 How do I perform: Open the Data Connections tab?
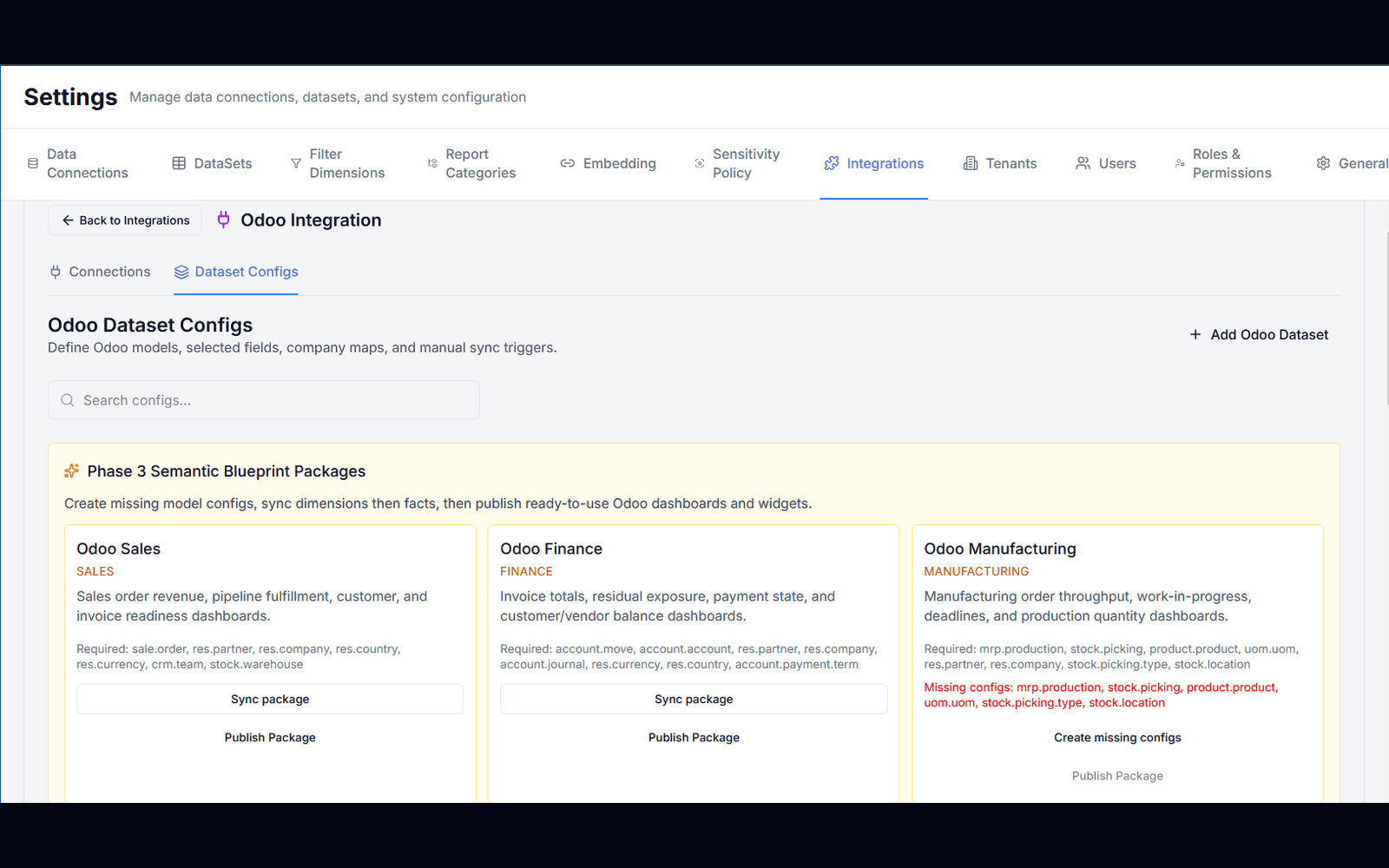(x=78, y=163)
